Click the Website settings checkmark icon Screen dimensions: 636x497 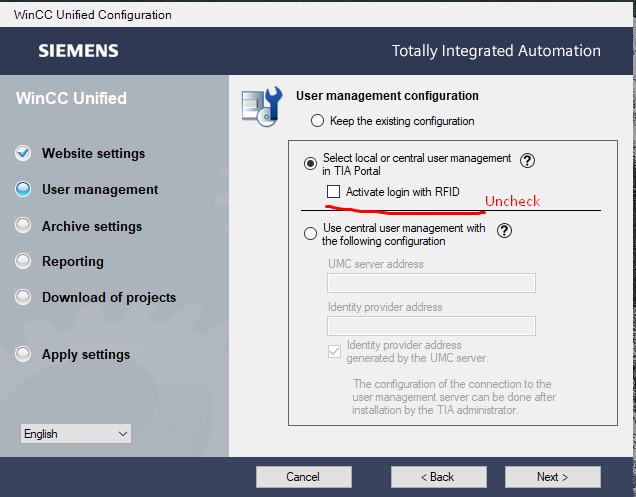coord(23,153)
